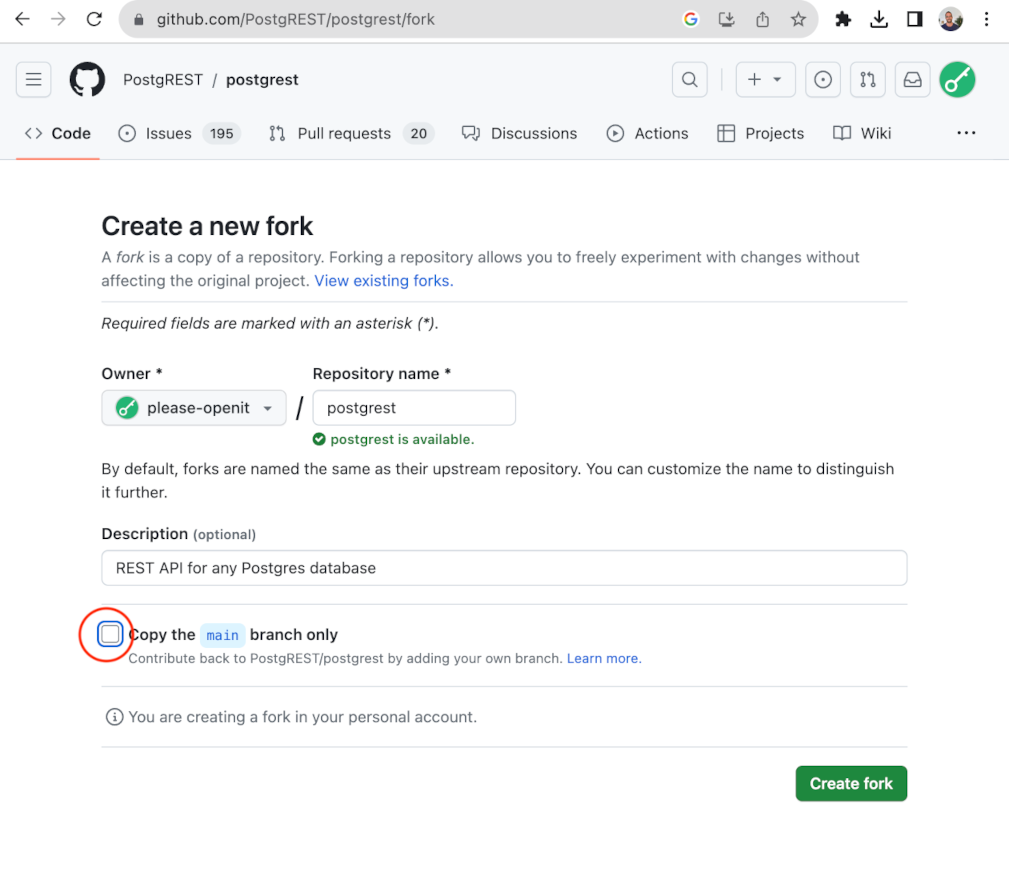Open the Chrome three-dot menu
The width and height of the screenshot is (1009, 896).
tap(986, 19)
